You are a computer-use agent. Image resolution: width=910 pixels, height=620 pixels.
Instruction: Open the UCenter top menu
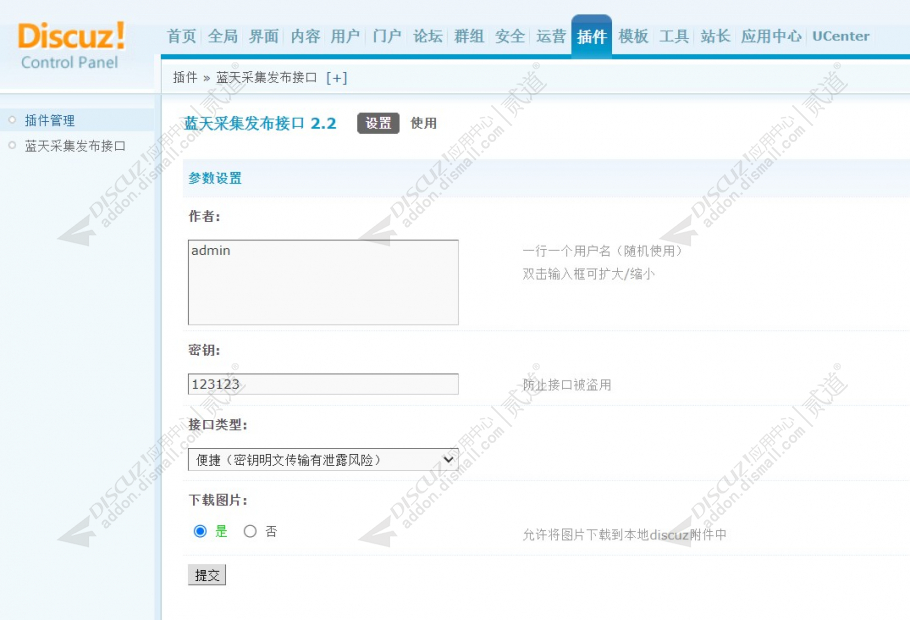click(x=841, y=36)
